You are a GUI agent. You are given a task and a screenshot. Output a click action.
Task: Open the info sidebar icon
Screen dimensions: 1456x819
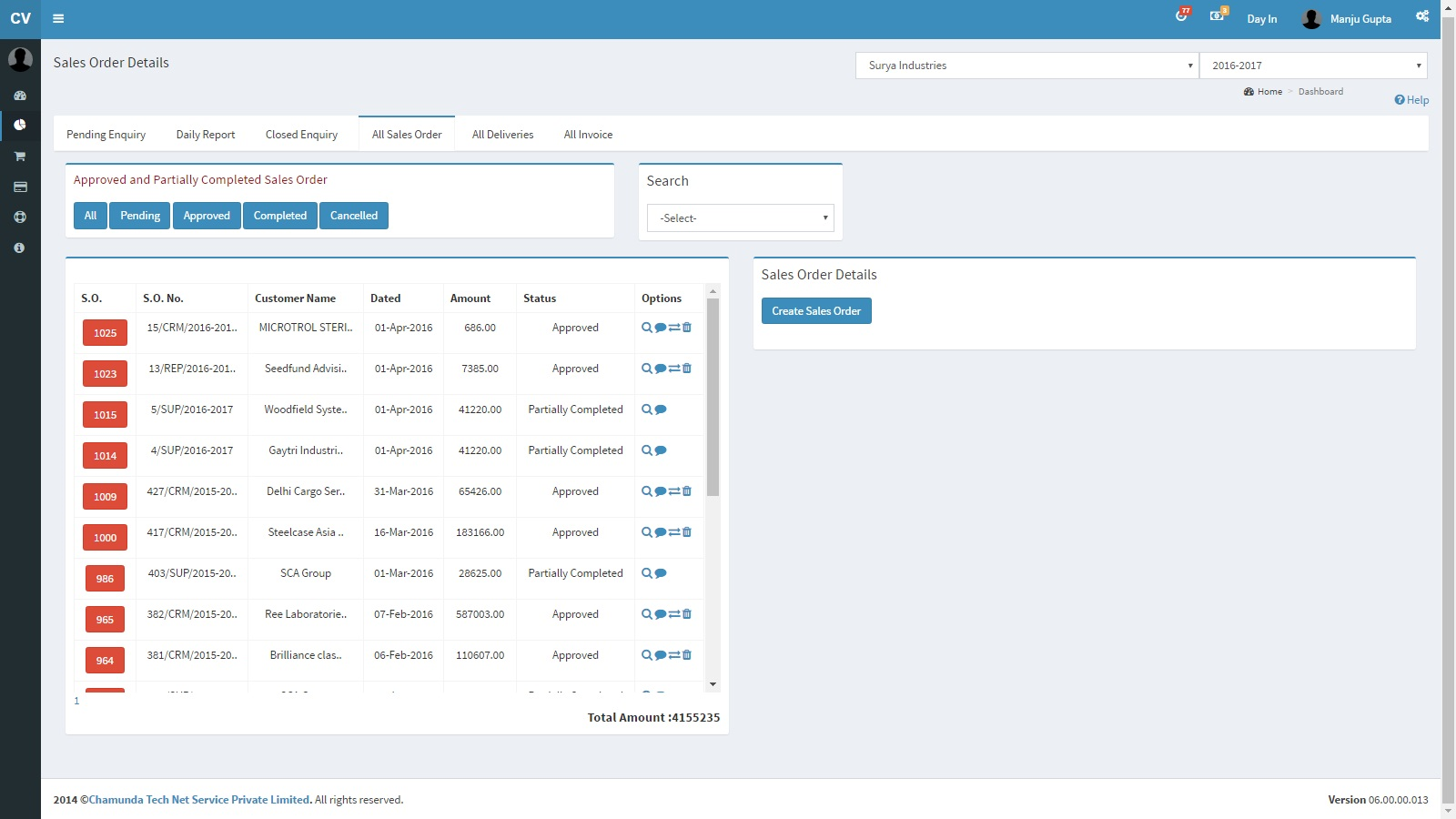(20, 248)
